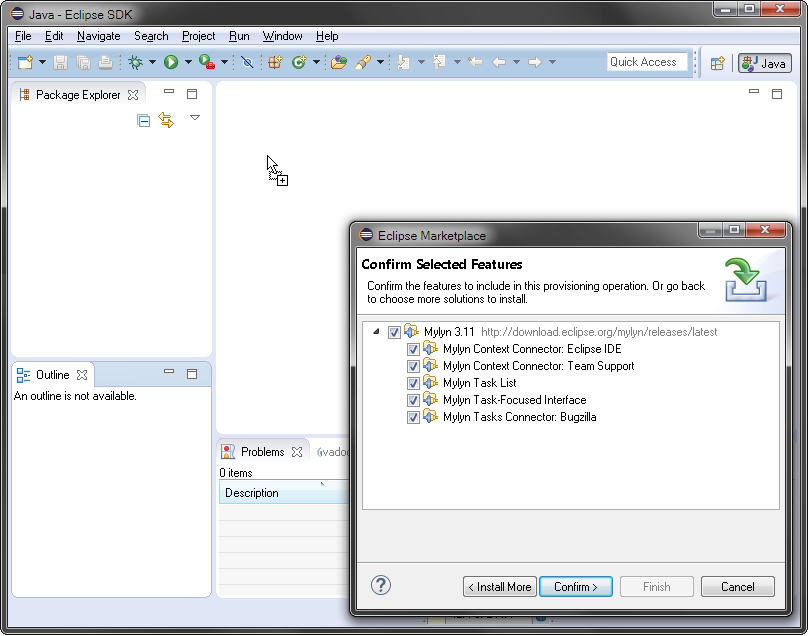808x636 pixels.
Task: Toggle Link with Editor in Package Explorer
Action: coord(166,120)
